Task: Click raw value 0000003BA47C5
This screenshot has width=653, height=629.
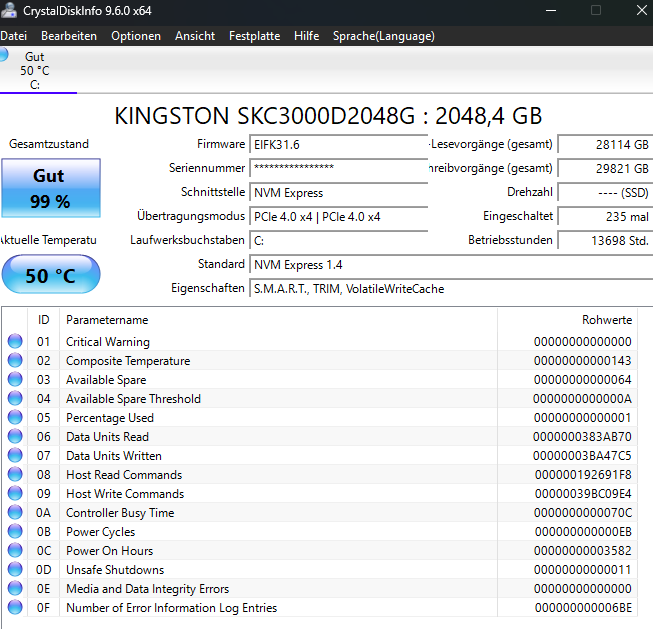Action: pyautogui.click(x=582, y=456)
